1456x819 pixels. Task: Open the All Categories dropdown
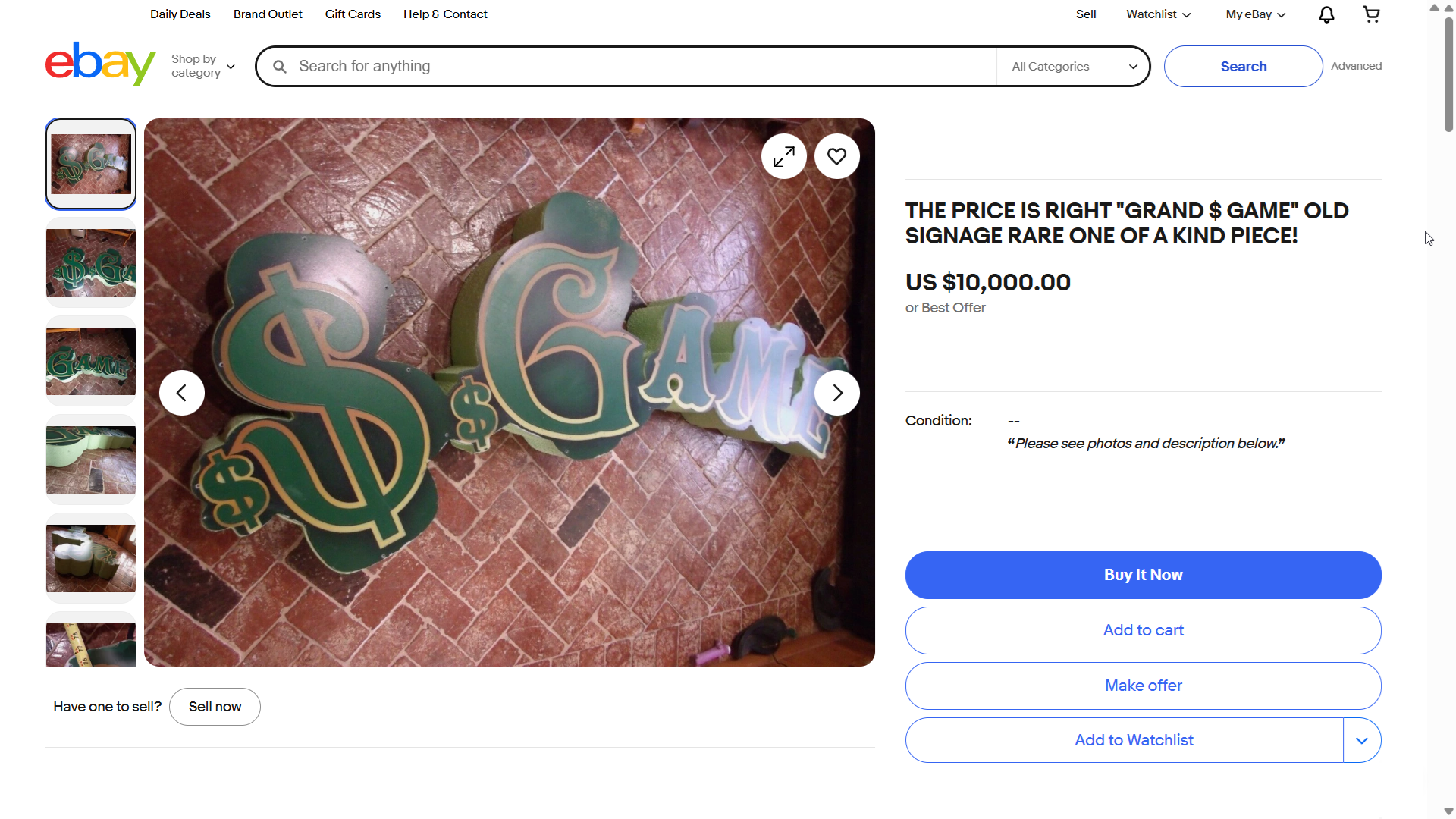coord(1072,66)
